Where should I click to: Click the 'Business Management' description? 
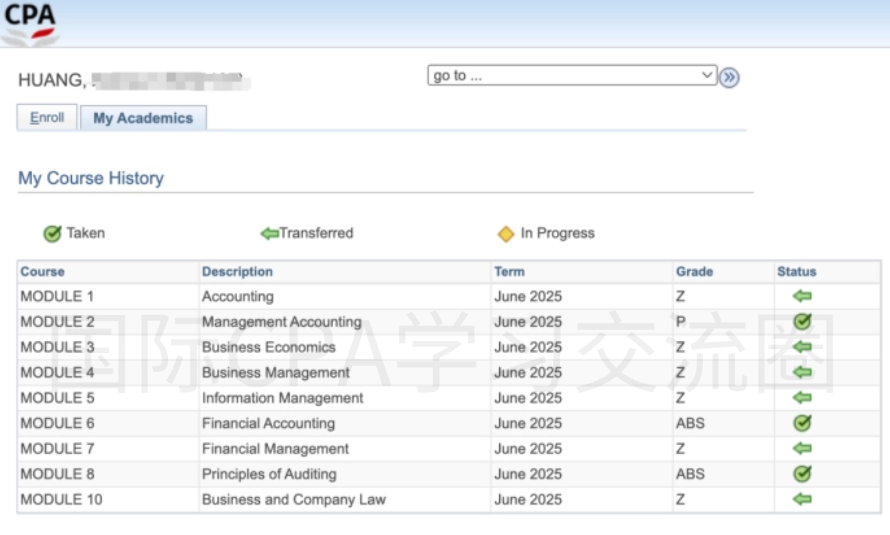276,373
